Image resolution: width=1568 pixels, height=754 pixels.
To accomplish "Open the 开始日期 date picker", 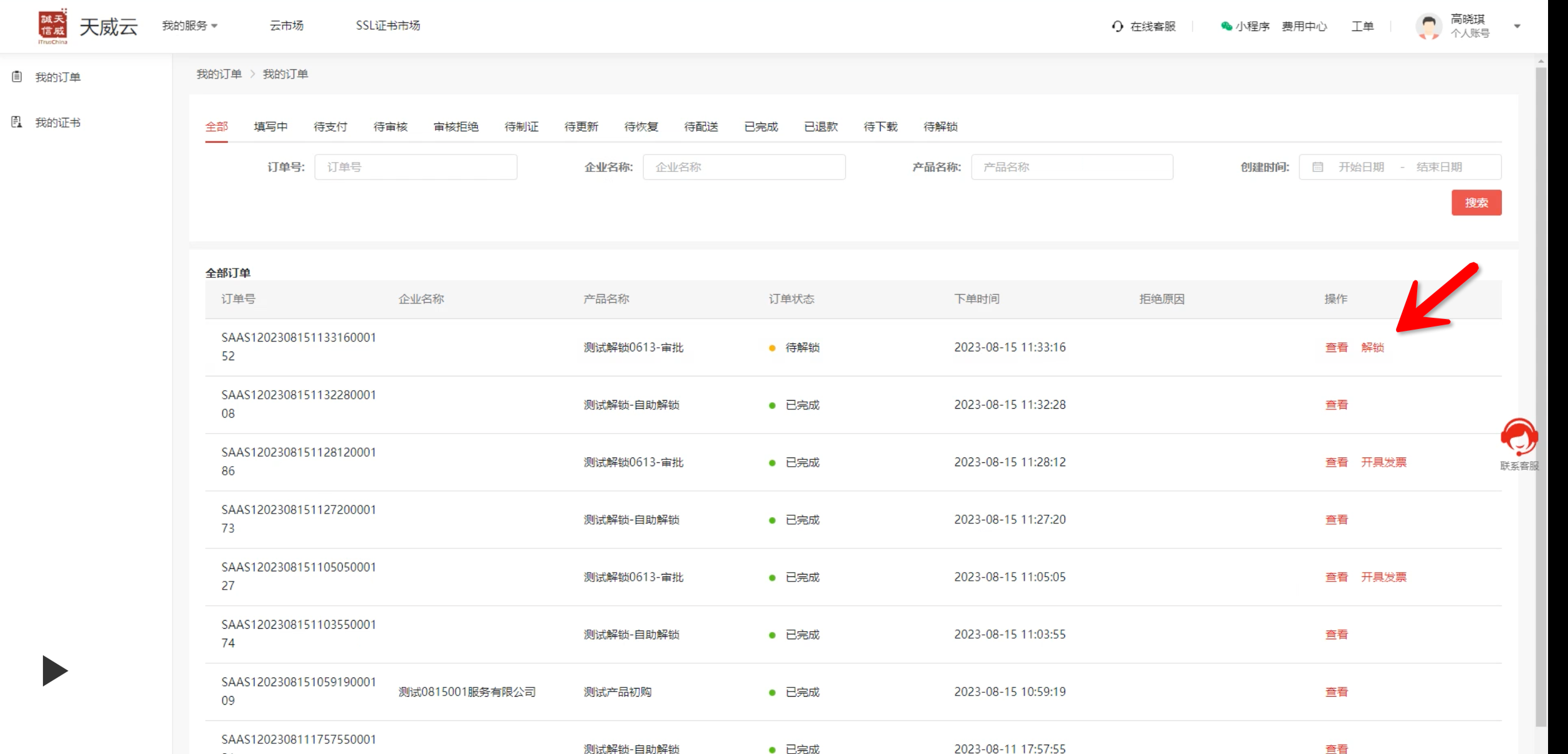I will click(1361, 167).
